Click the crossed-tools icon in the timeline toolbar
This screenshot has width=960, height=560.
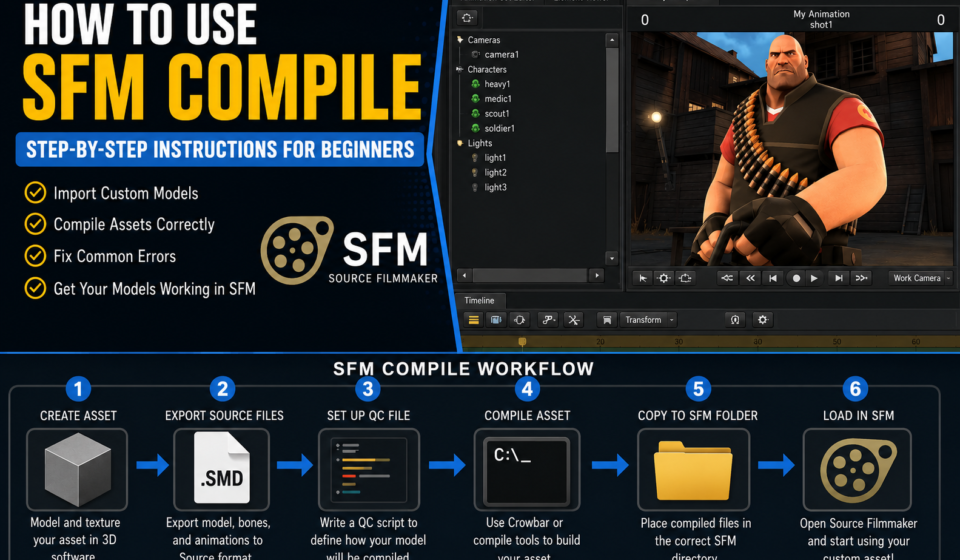tap(573, 319)
